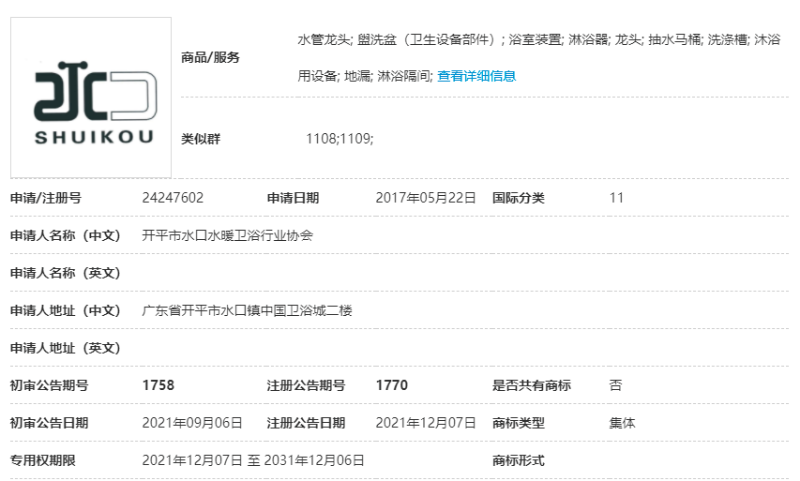Click the goods list text starting with 水管龙头

pos(538,40)
